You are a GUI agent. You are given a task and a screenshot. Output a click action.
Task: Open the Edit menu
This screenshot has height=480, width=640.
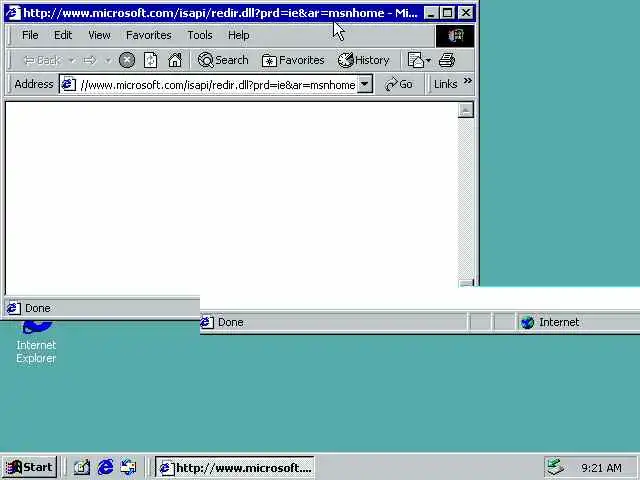pos(63,35)
